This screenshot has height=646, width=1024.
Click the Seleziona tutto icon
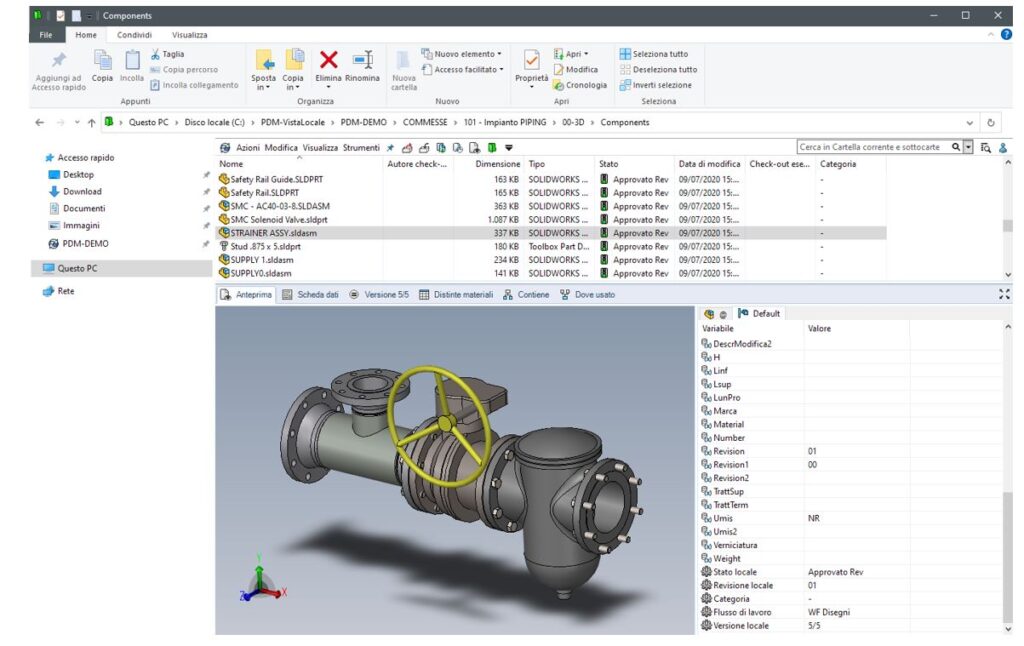point(625,54)
